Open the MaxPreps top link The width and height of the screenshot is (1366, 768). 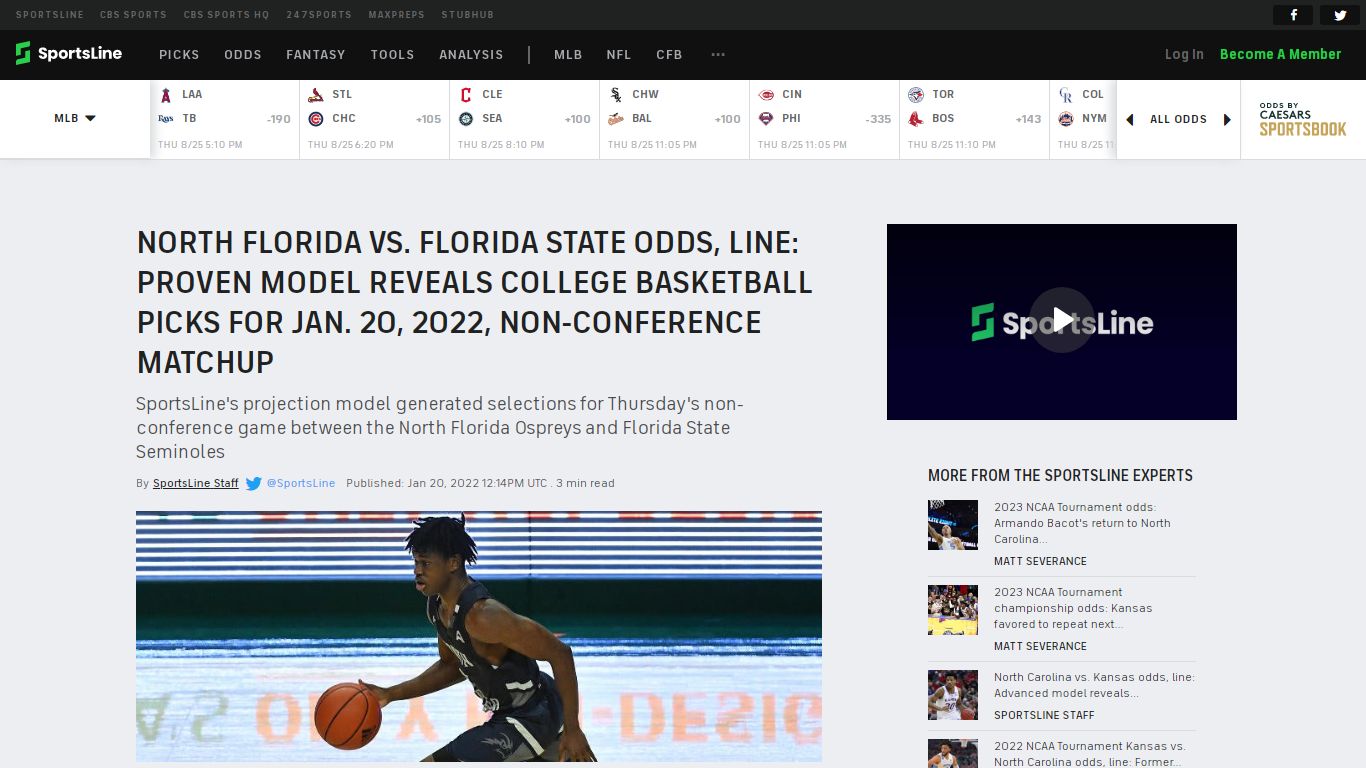pos(396,15)
